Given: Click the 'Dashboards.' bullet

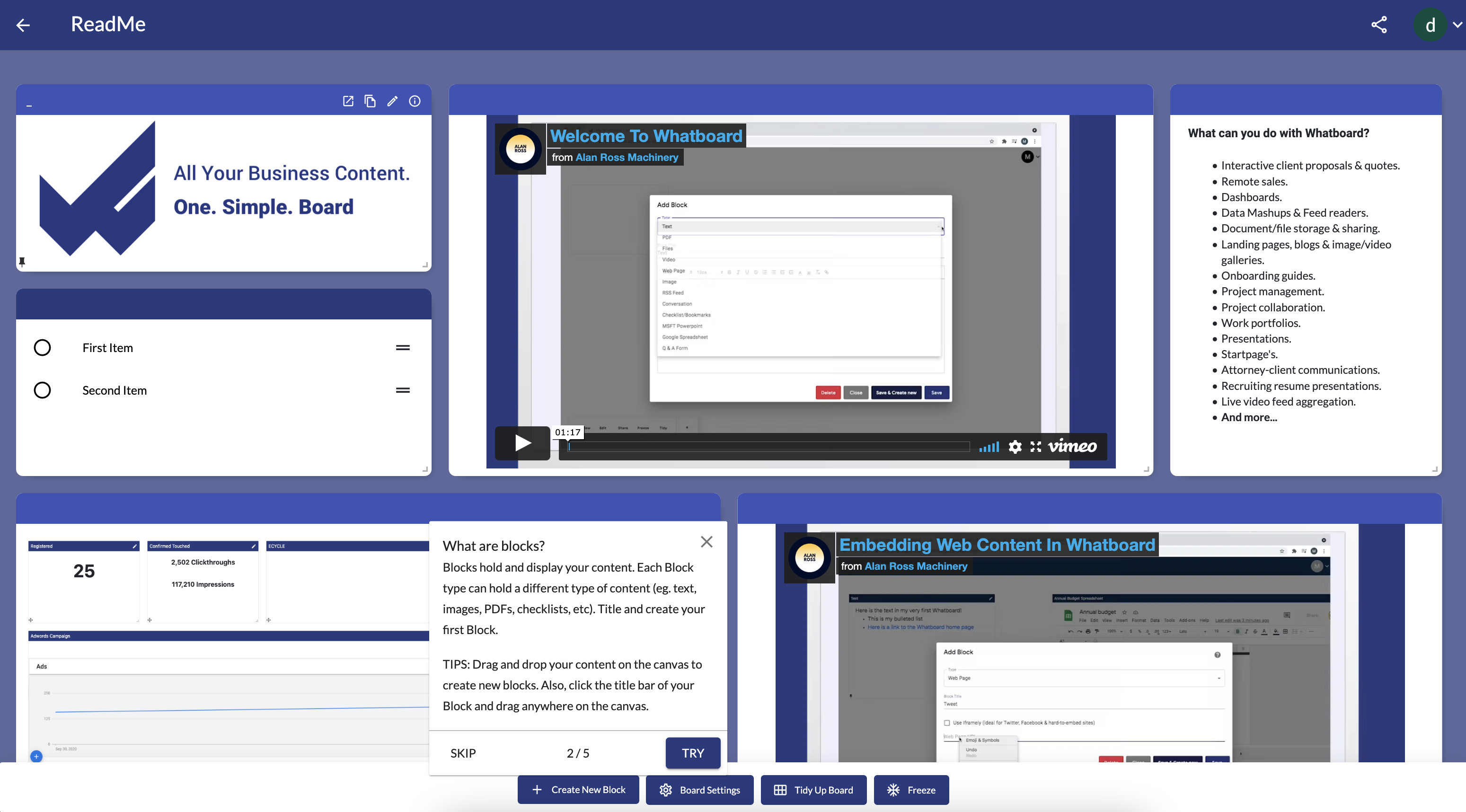Looking at the screenshot, I should [1252, 197].
